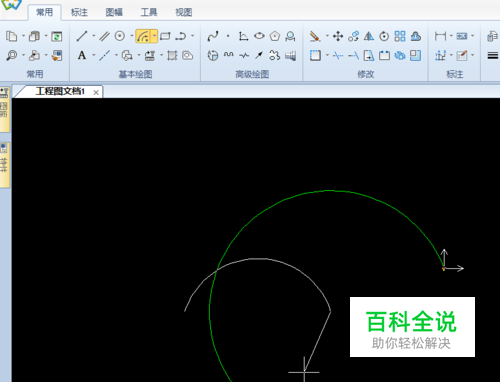
Task: Select the Scale tool
Action: (415, 55)
